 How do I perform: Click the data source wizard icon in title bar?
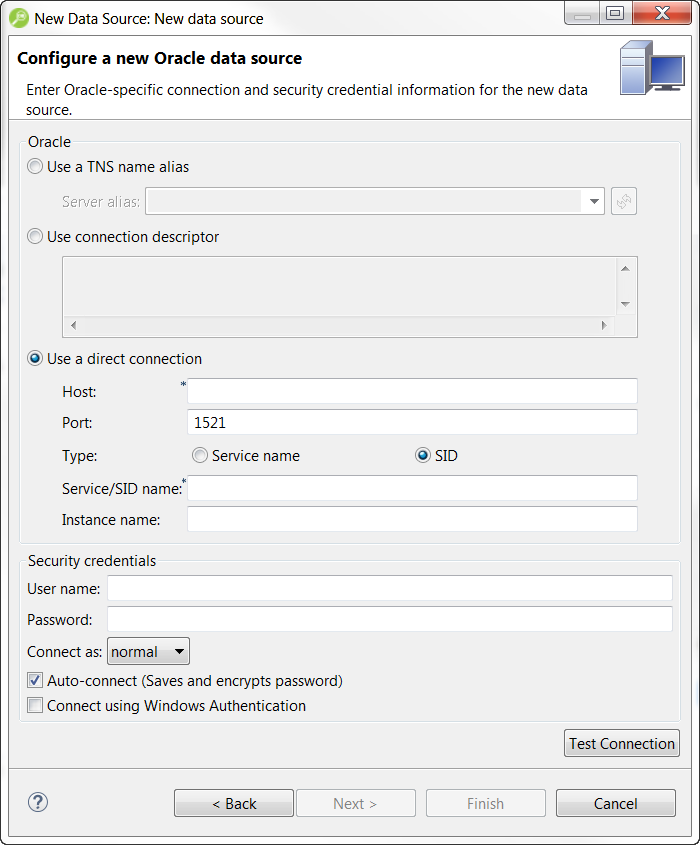click(x=18, y=18)
